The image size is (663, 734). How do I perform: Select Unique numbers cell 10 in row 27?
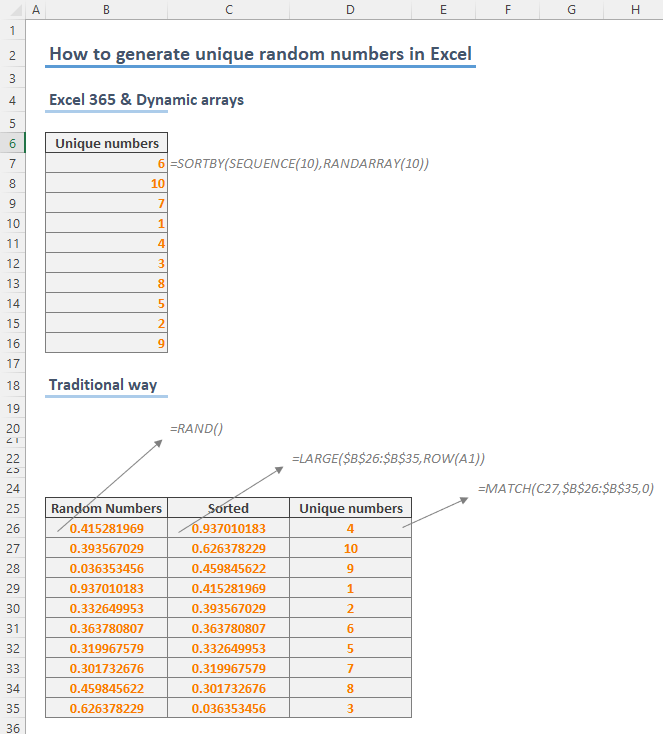351,548
